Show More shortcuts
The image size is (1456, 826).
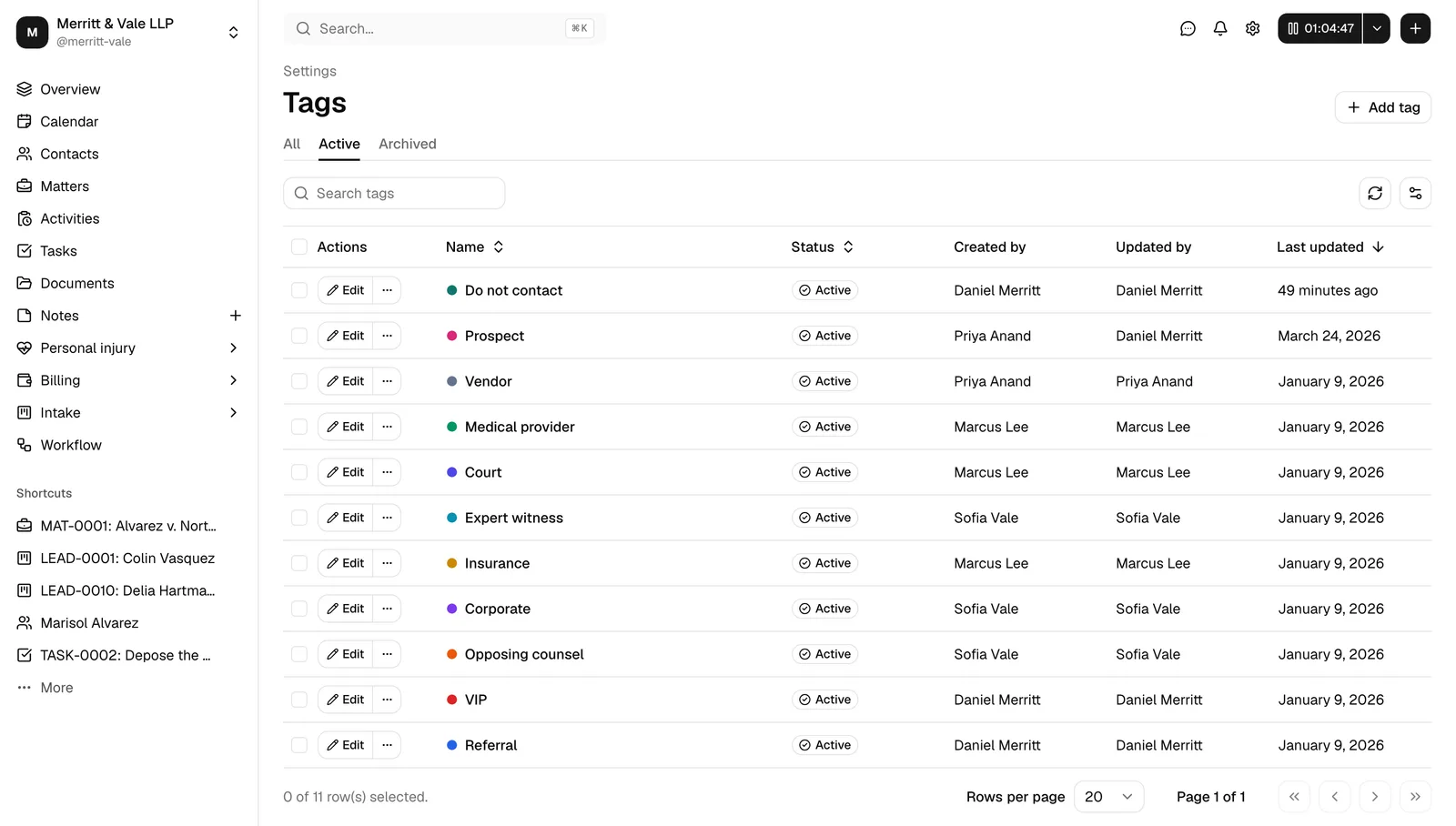[45, 688]
